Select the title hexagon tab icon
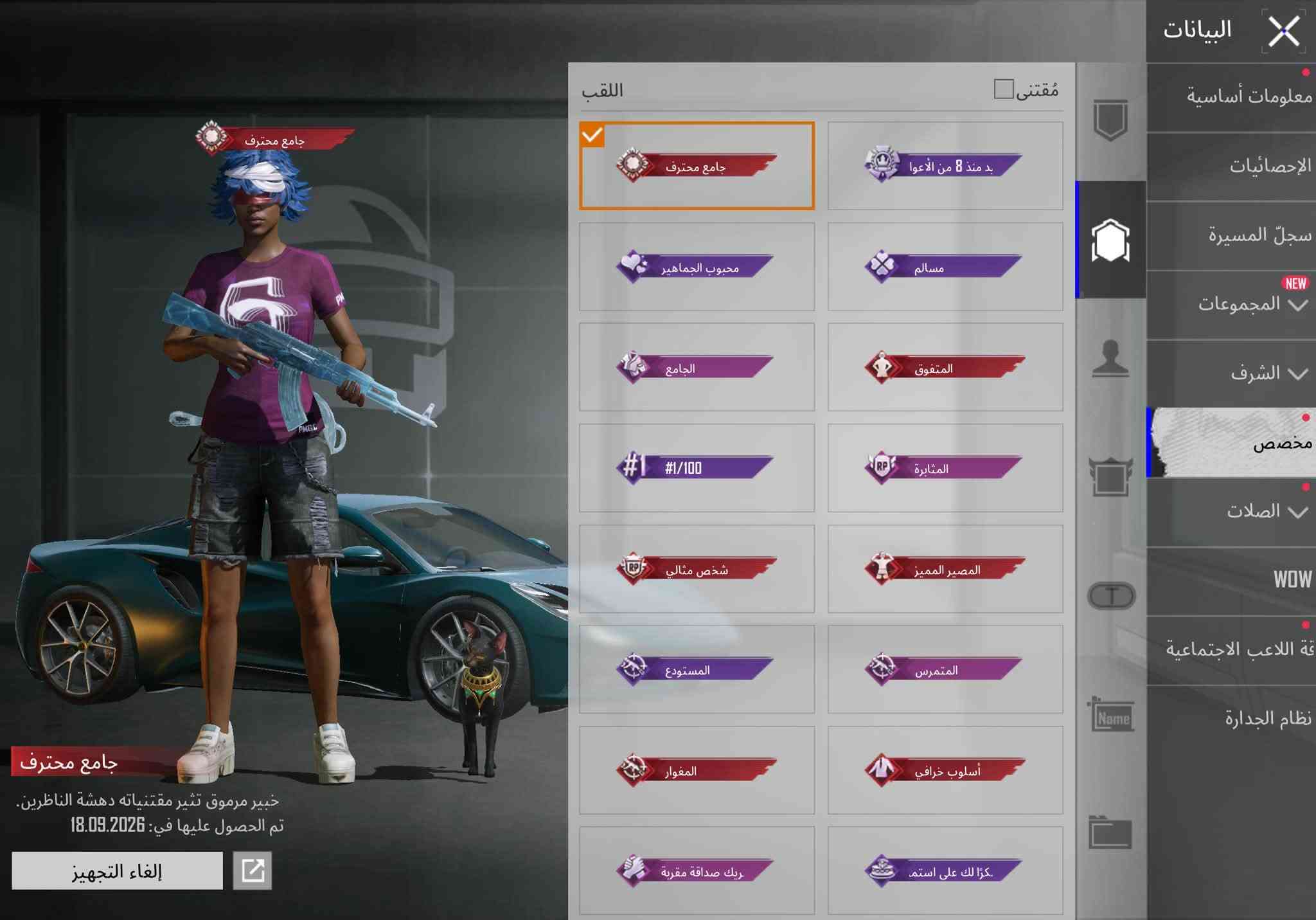Viewport: 1316px width, 920px height. tap(1110, 240)
